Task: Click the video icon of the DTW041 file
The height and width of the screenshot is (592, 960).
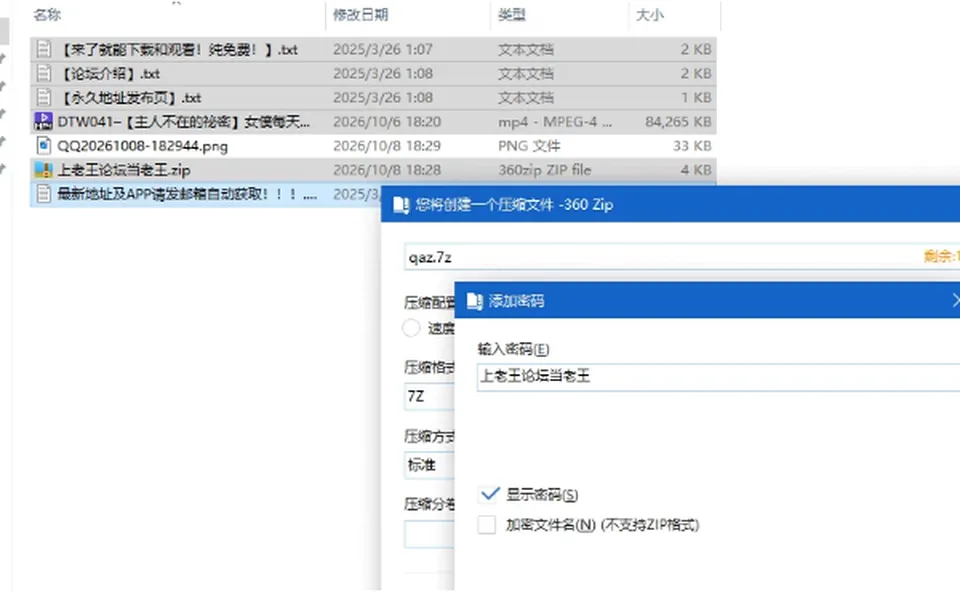Action: (x=43, y=121)
